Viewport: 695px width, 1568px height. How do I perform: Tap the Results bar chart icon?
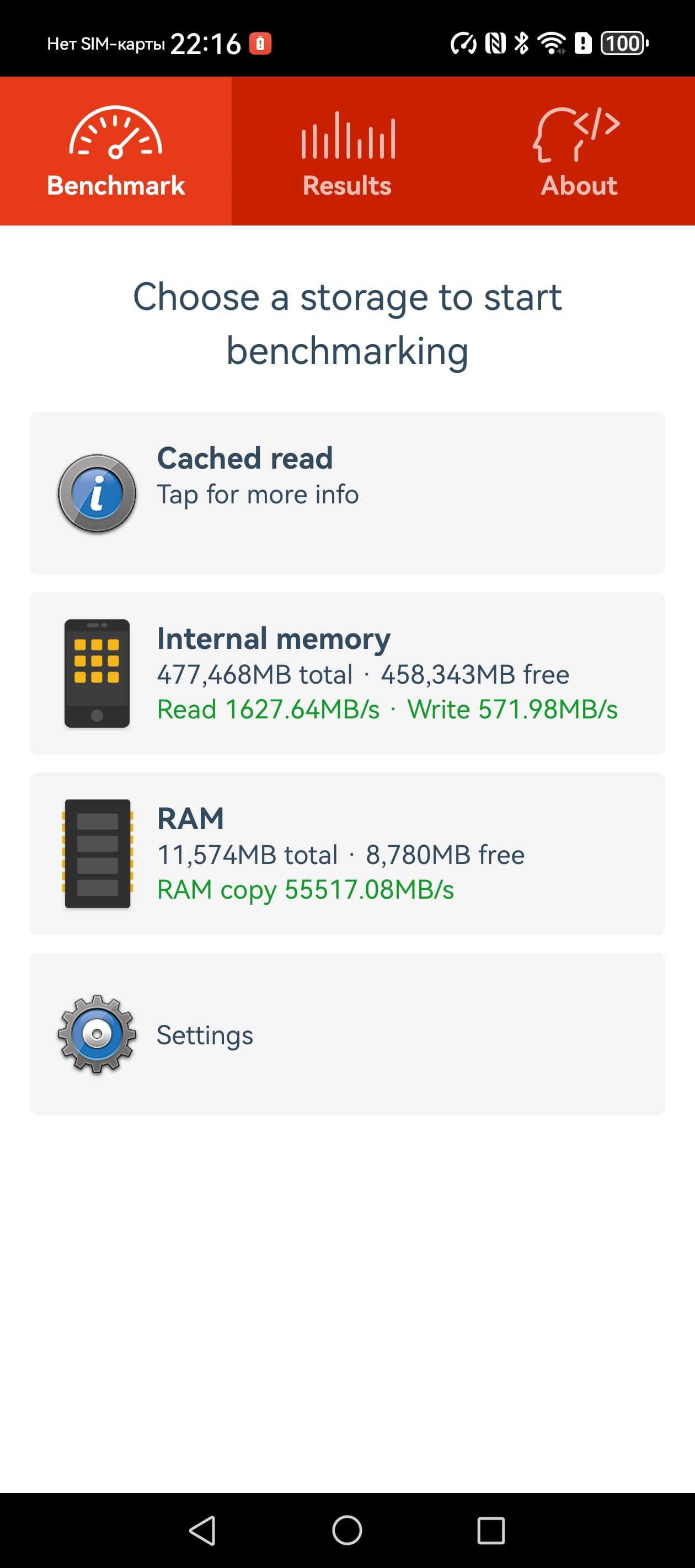click(348, 135)
